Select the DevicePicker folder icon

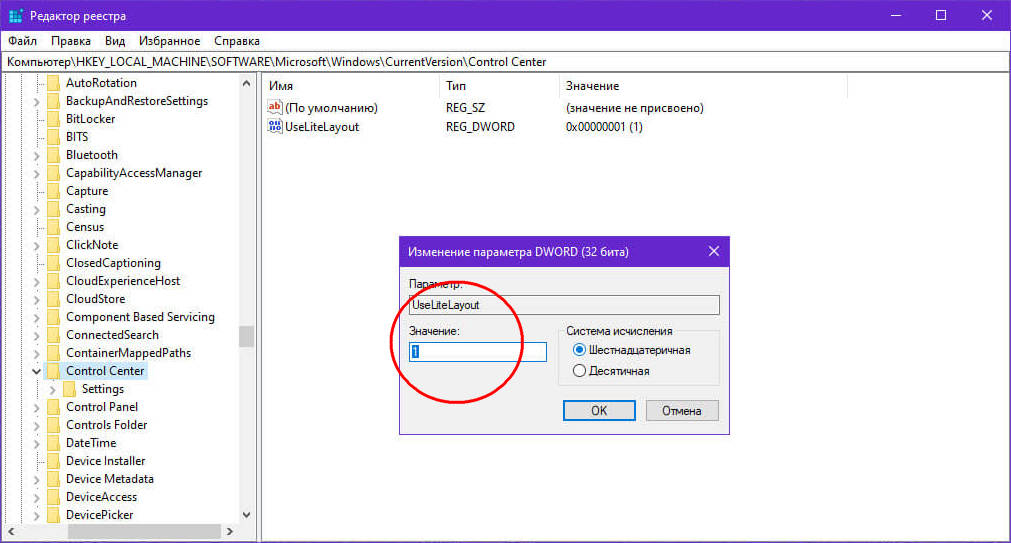point(54,515)
